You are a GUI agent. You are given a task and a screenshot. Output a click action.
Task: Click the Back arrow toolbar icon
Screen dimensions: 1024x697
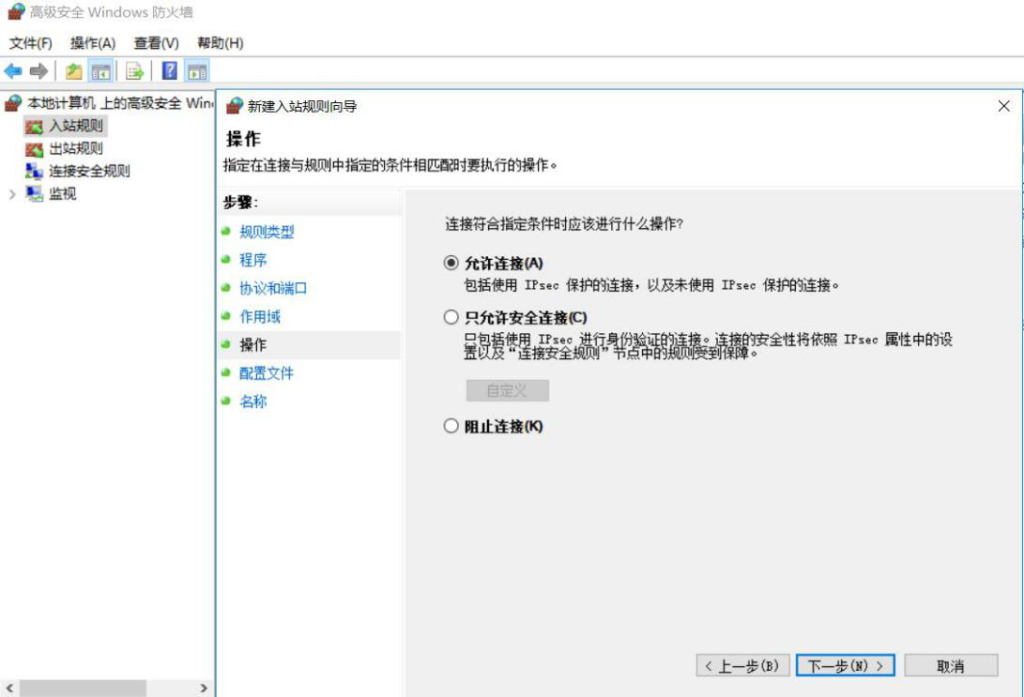13,71
